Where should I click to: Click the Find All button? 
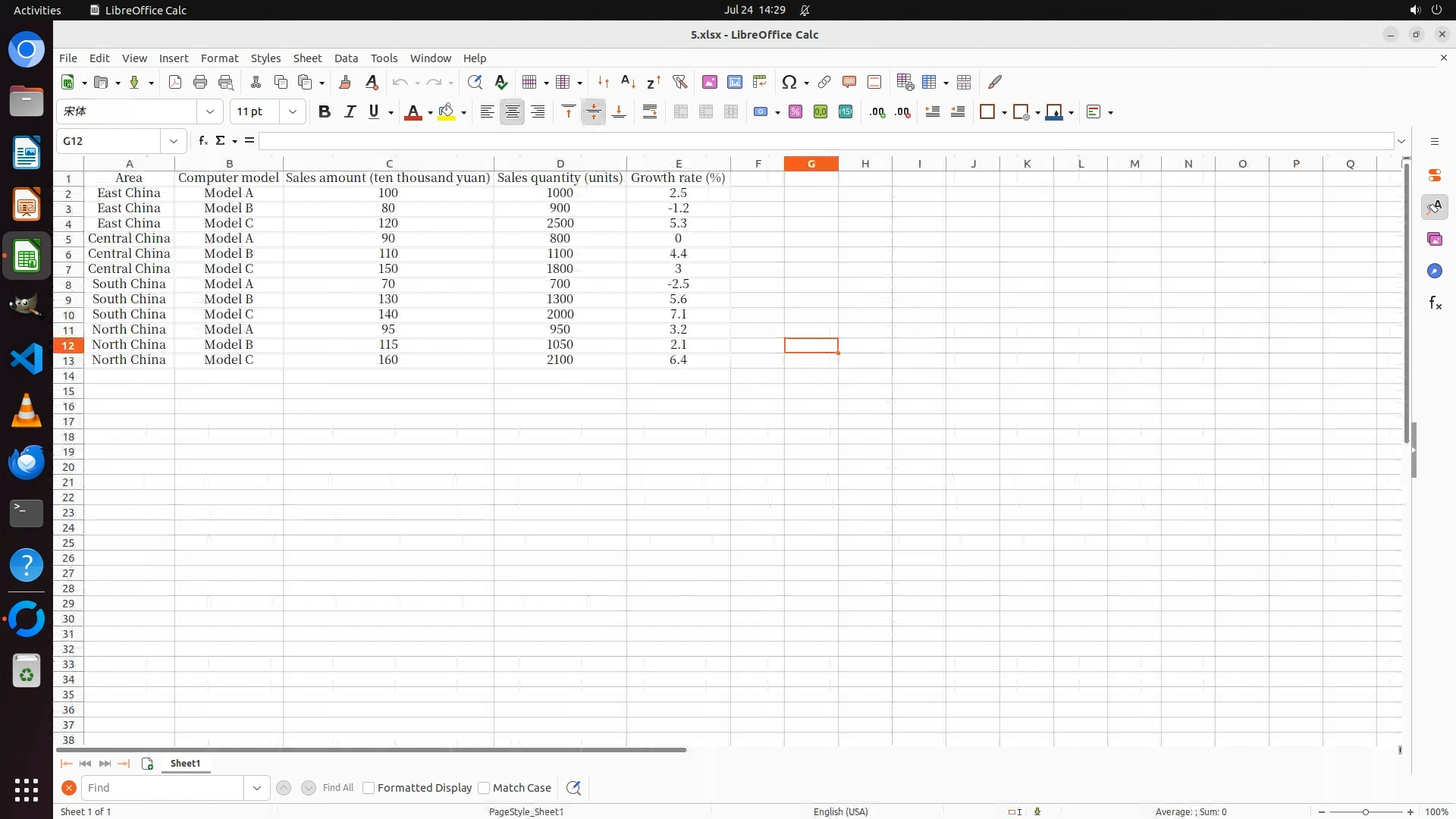[x=337, y=788]
